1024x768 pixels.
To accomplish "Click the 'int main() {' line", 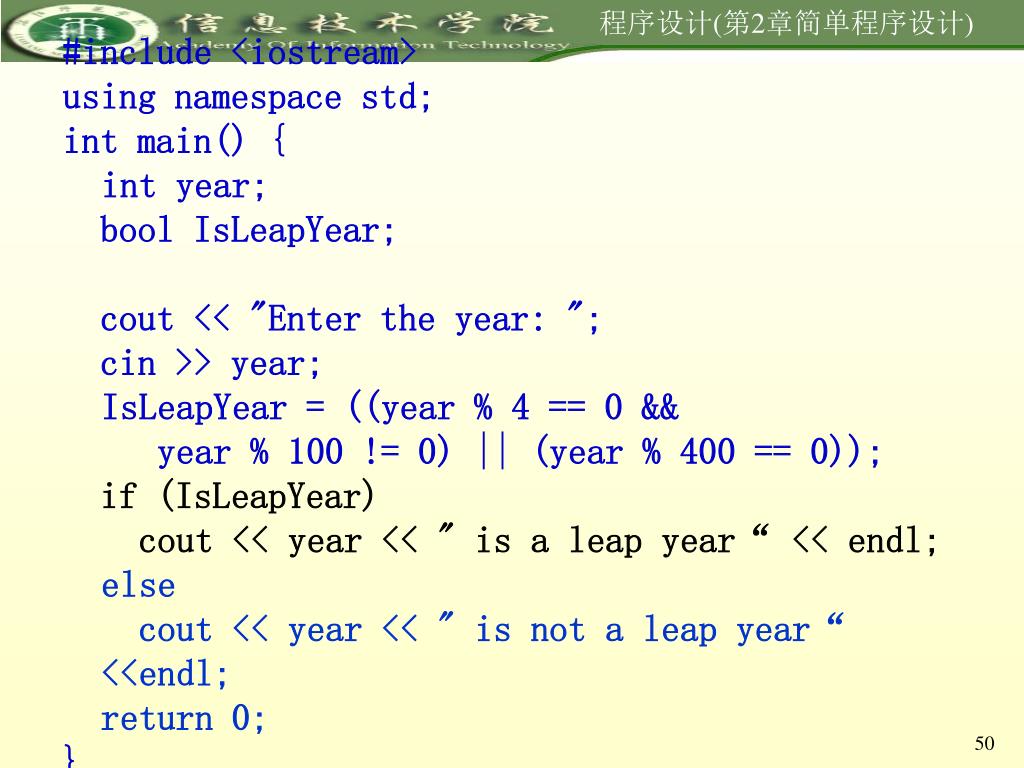I will [174, 142].
